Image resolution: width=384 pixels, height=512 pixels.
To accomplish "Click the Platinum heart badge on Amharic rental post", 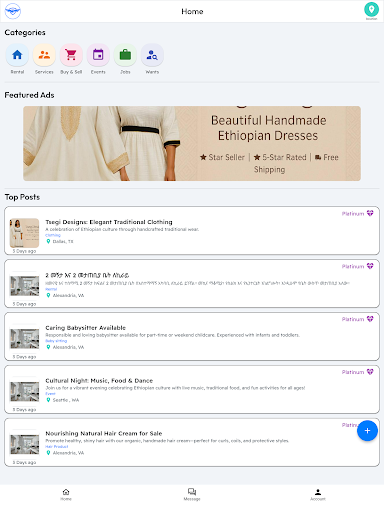I will (370, 266).
